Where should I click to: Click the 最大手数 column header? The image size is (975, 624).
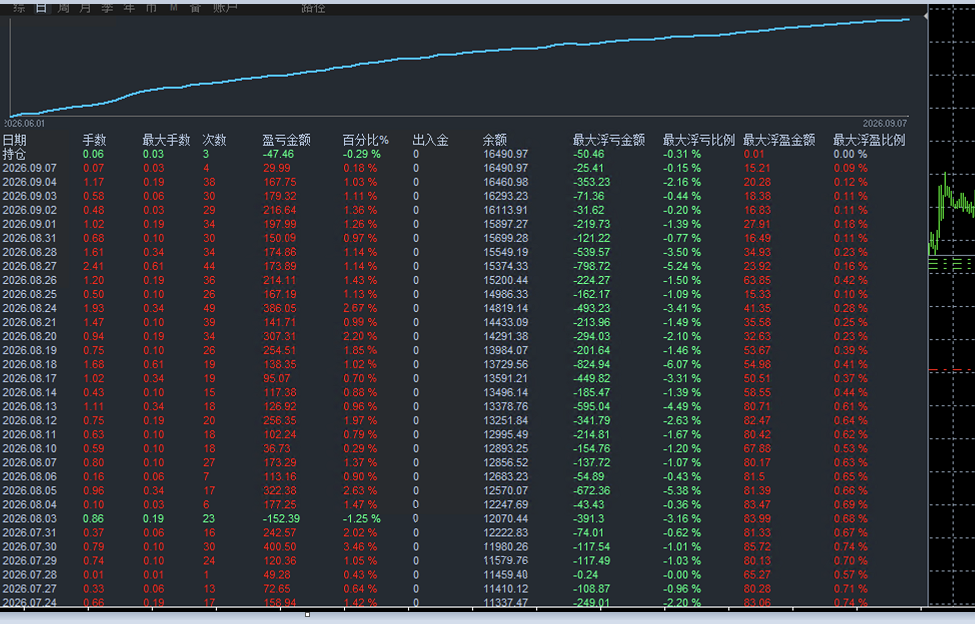tap(165, 140)
